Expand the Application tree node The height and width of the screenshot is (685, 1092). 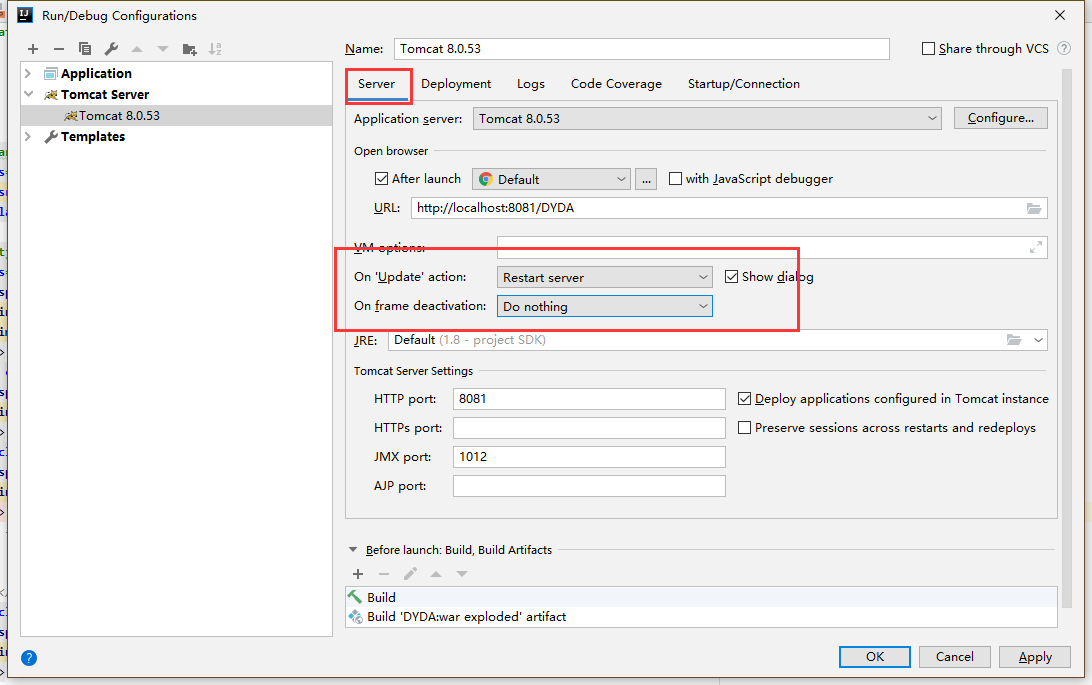coord(28,73)
